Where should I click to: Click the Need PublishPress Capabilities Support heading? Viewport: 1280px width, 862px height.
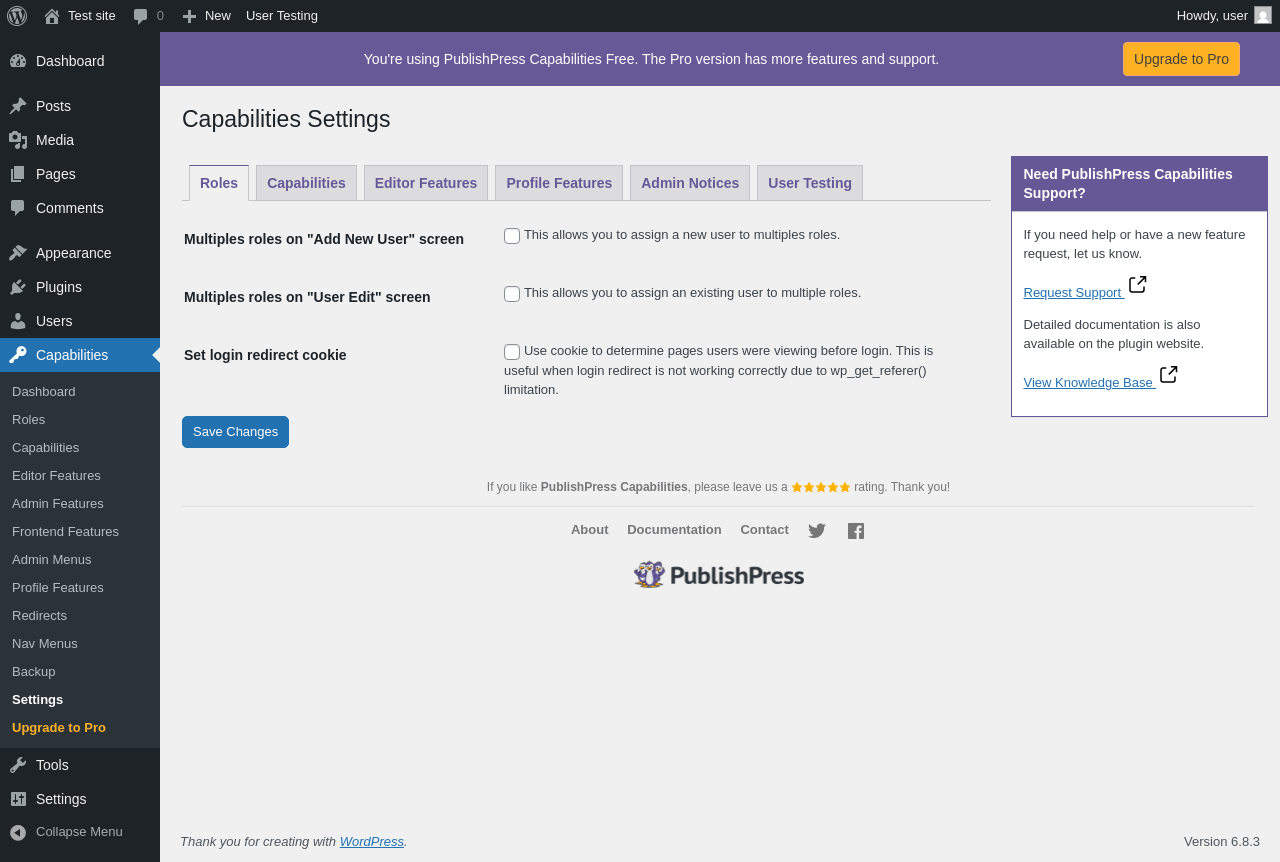click(x=1139, y=184)
